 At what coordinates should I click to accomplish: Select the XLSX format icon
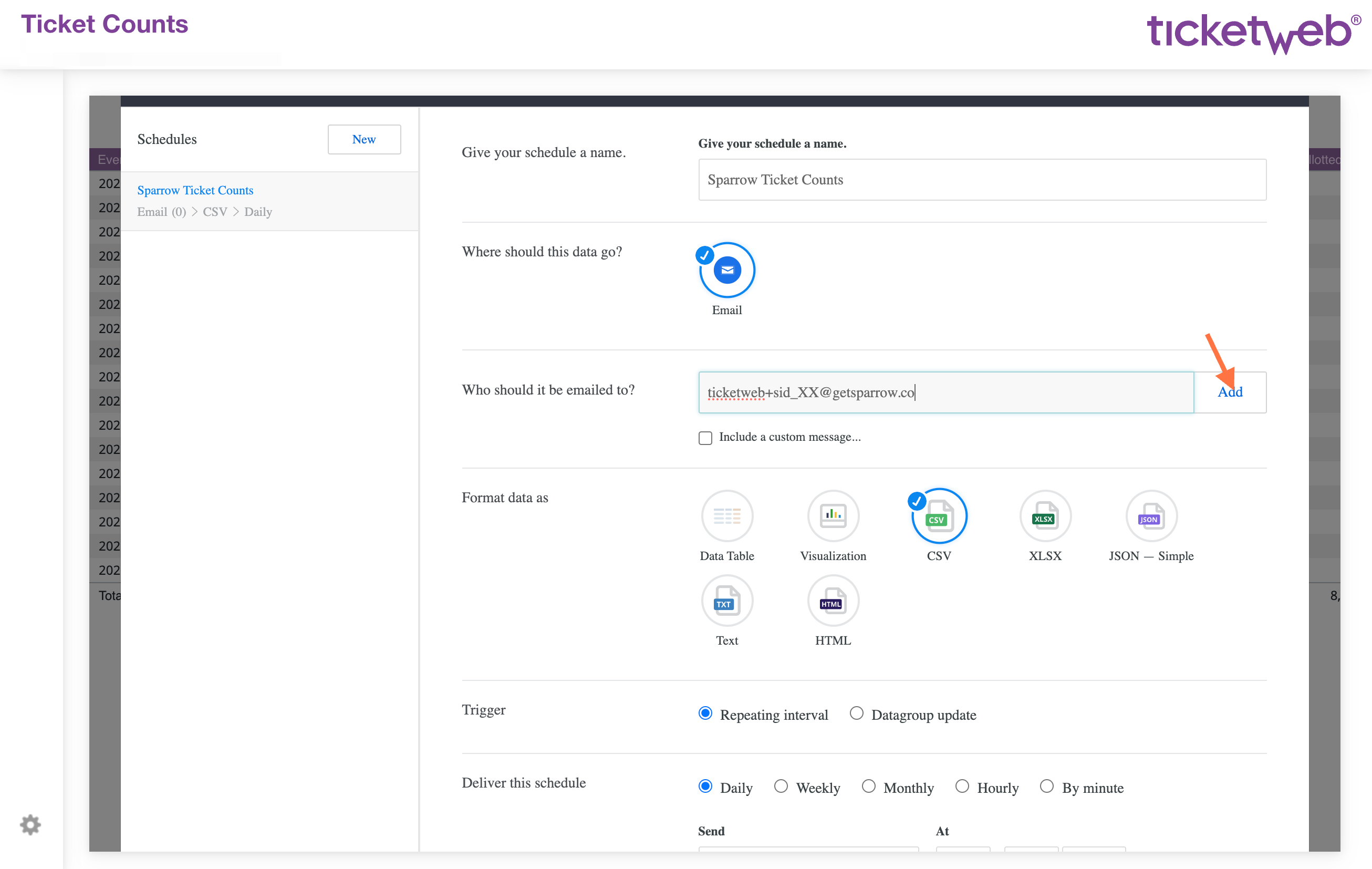pyautogui.click(x=1045, y=516)
